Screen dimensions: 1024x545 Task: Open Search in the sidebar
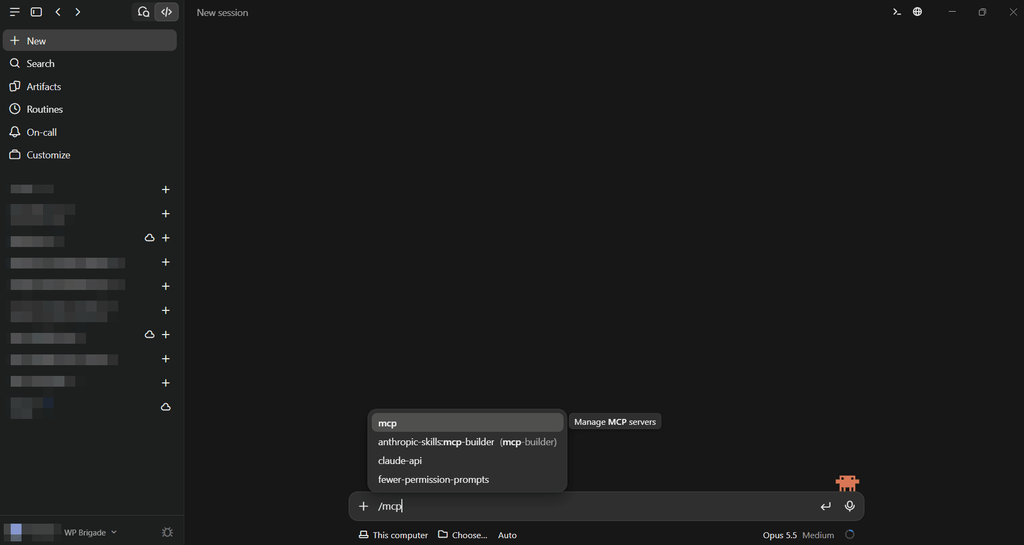[90, 63]
